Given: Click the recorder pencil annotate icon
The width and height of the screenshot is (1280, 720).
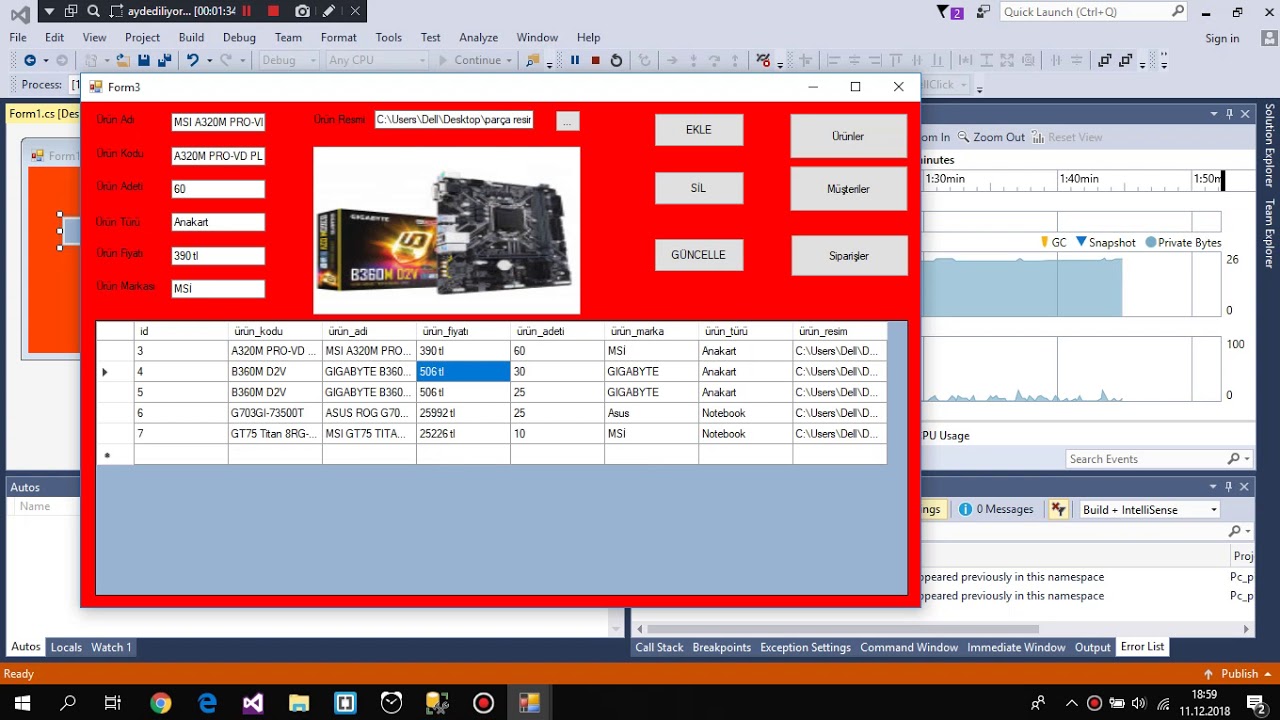Looking at the screenshot, I should (329, 11).
